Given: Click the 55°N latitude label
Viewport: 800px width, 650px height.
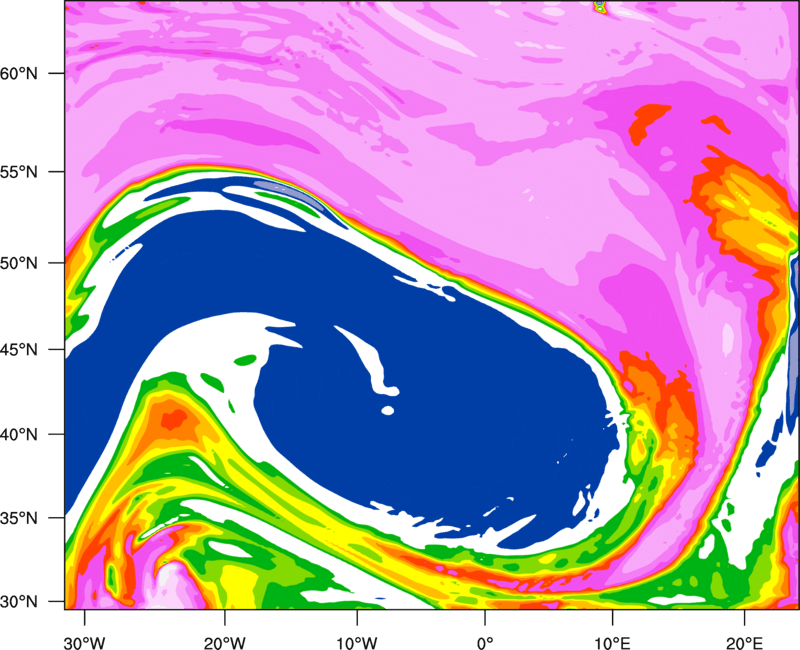Looking at the screenshot, I should coord(19,172).
